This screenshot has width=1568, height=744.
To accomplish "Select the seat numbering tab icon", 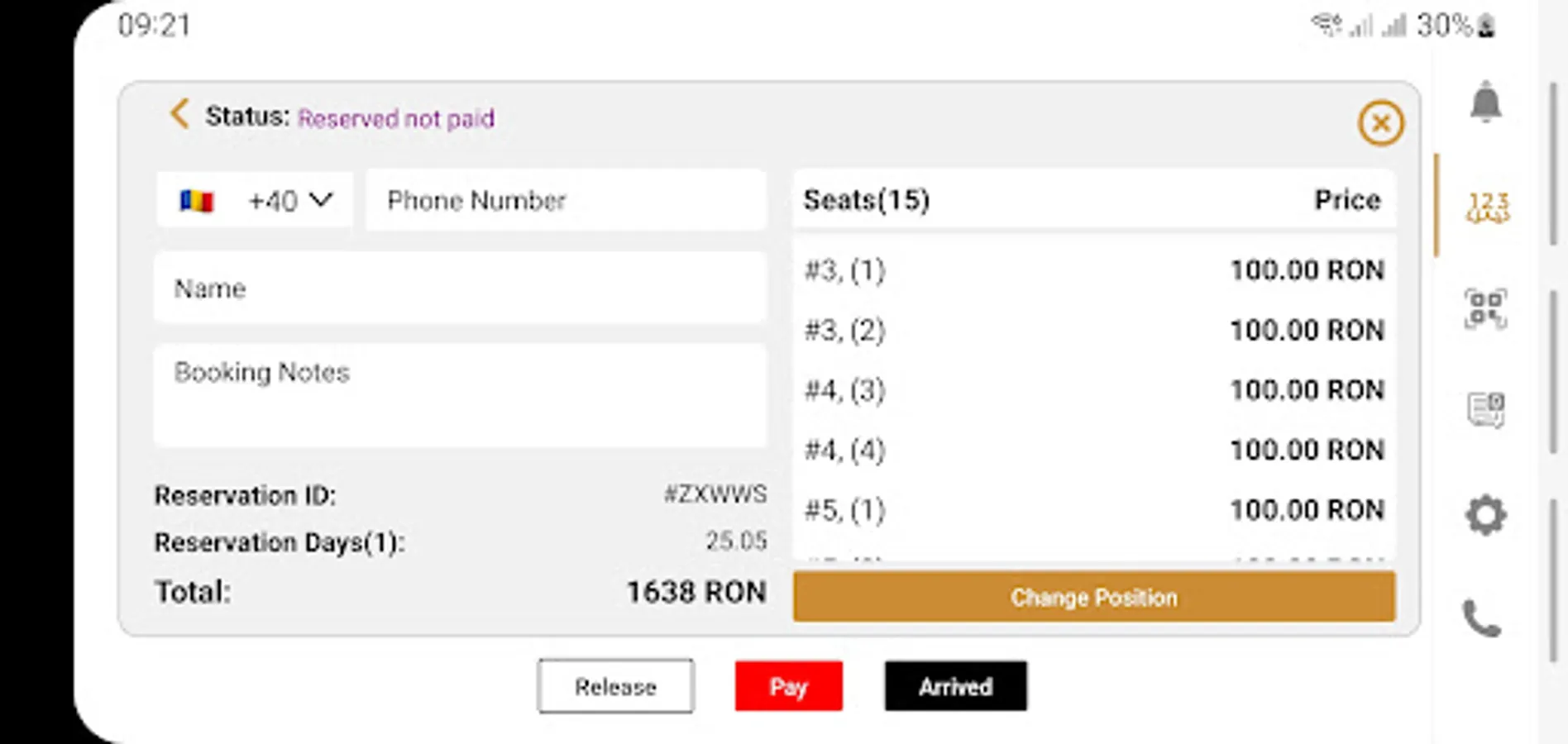I will [x=1487, y=207].
